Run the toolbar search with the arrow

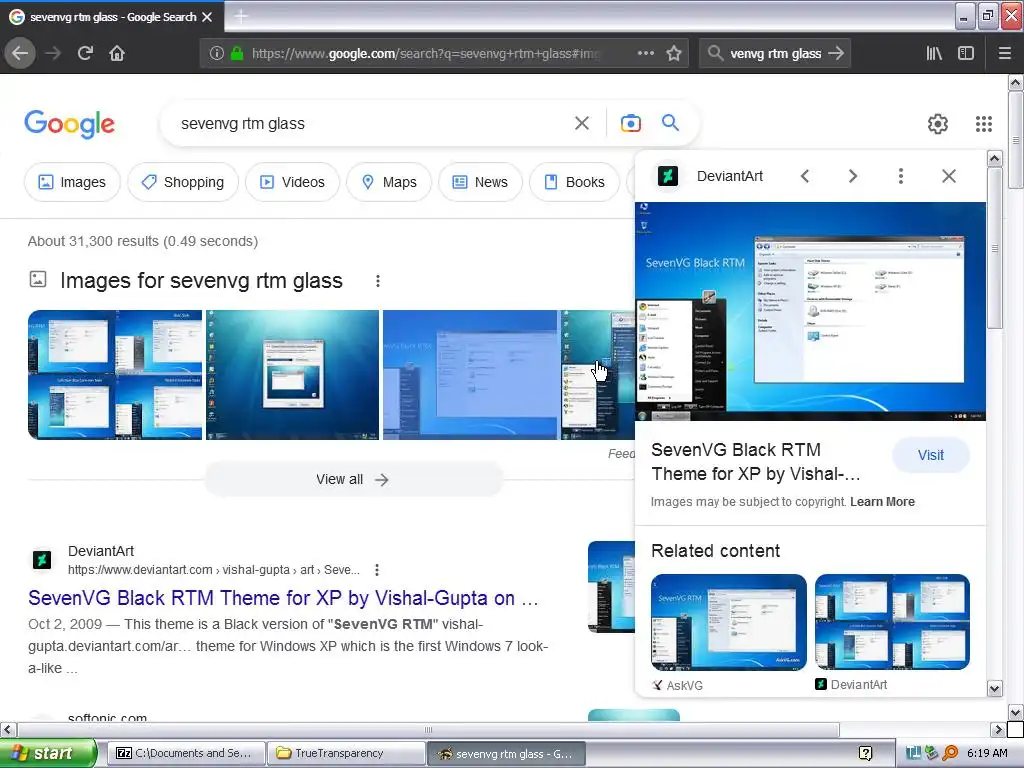836,54
